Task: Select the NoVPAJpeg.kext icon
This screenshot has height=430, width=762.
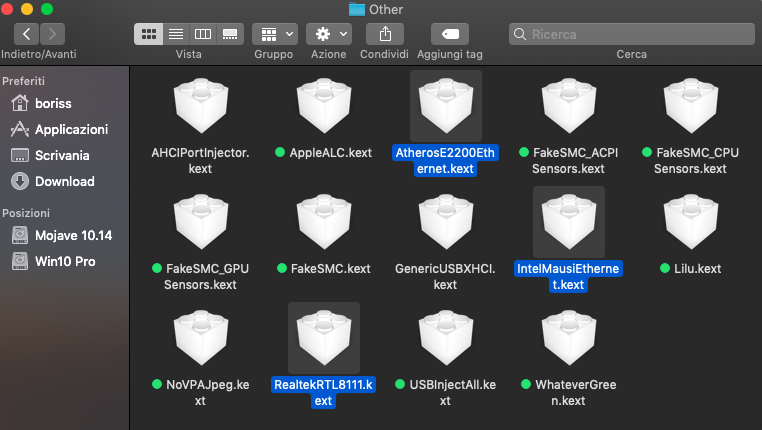Action: pyautogui.click(x=201, y=338)
